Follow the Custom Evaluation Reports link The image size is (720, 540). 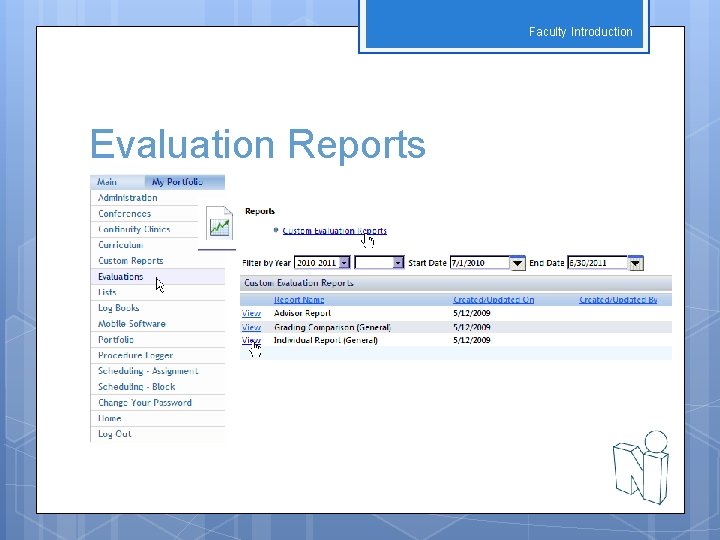[x=335, y=231]
